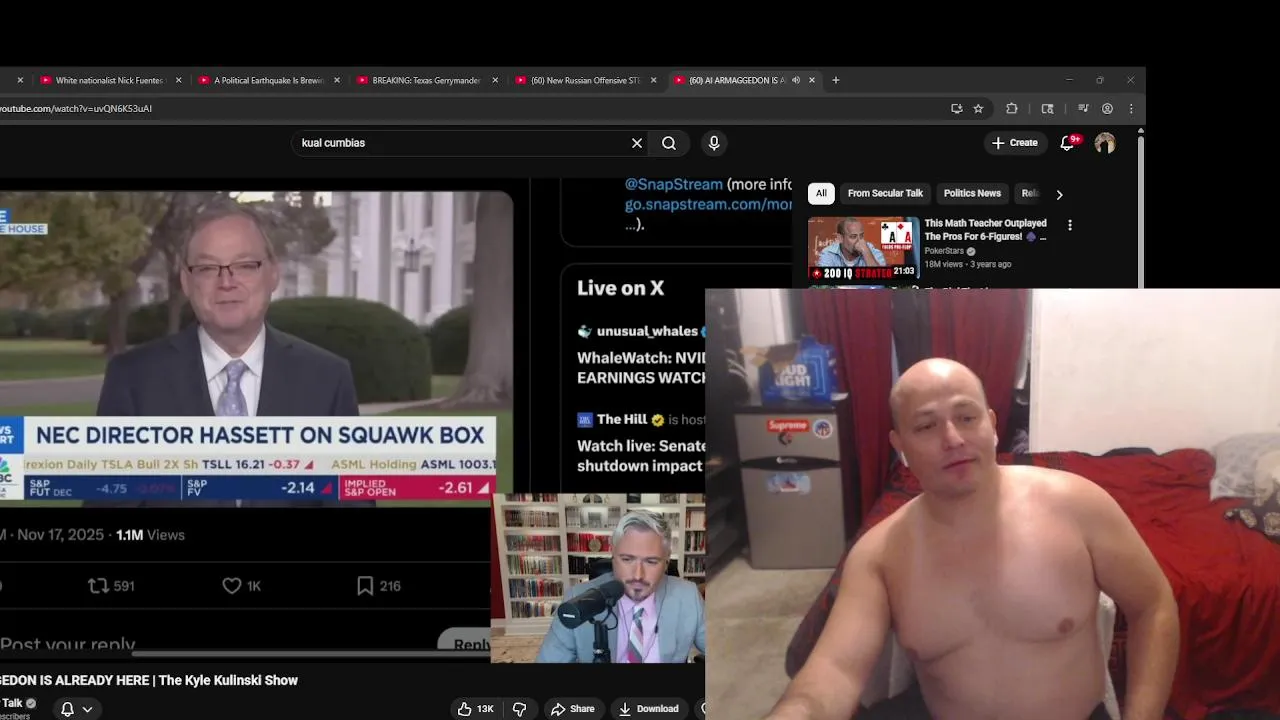Show more filter chips with right arrow
1280x720 pixels.
coord(1060,194)
